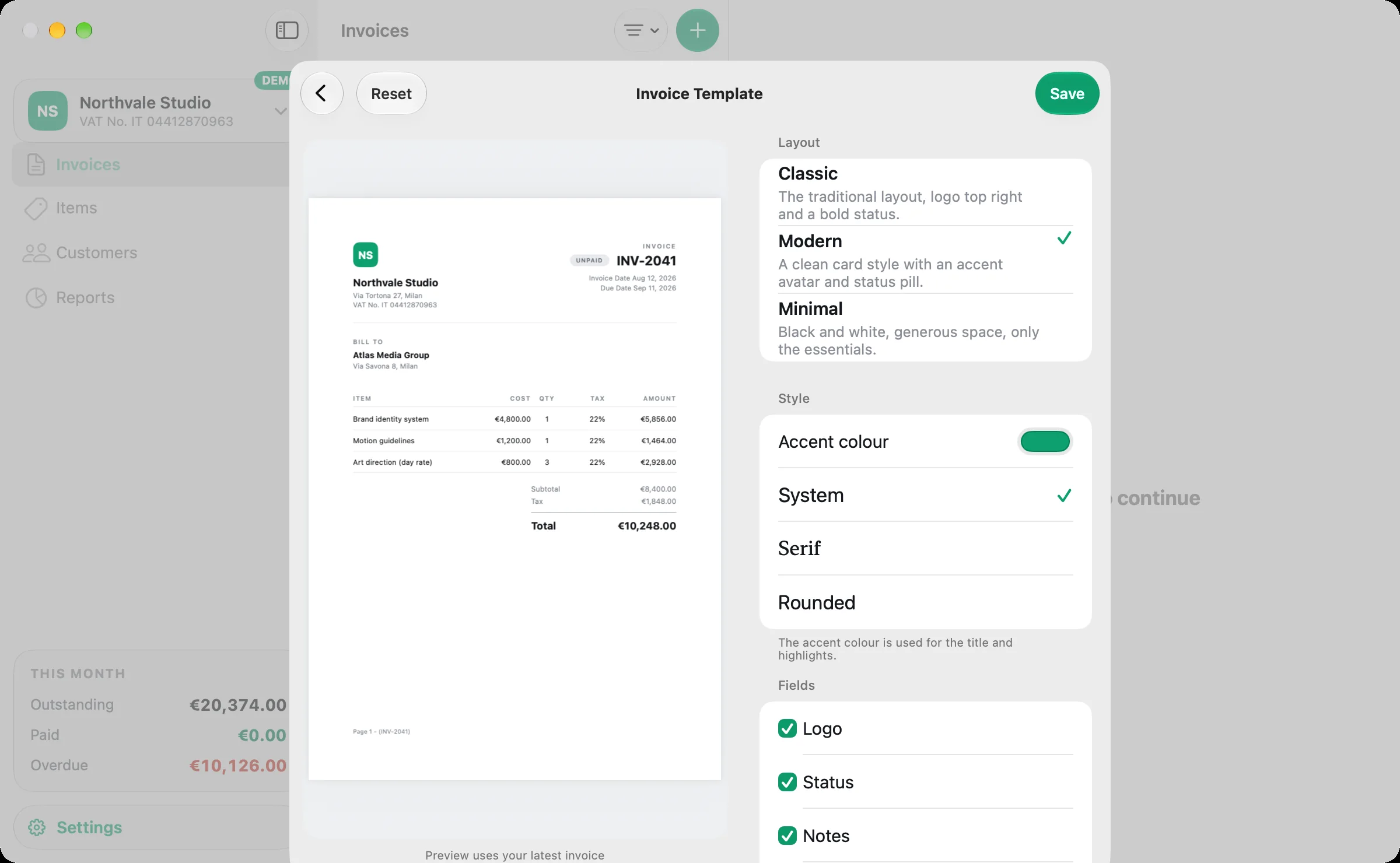Click the UNPAID status pill on preview
The width and height of the screenshot is (1400, 863).
(589, 261)
